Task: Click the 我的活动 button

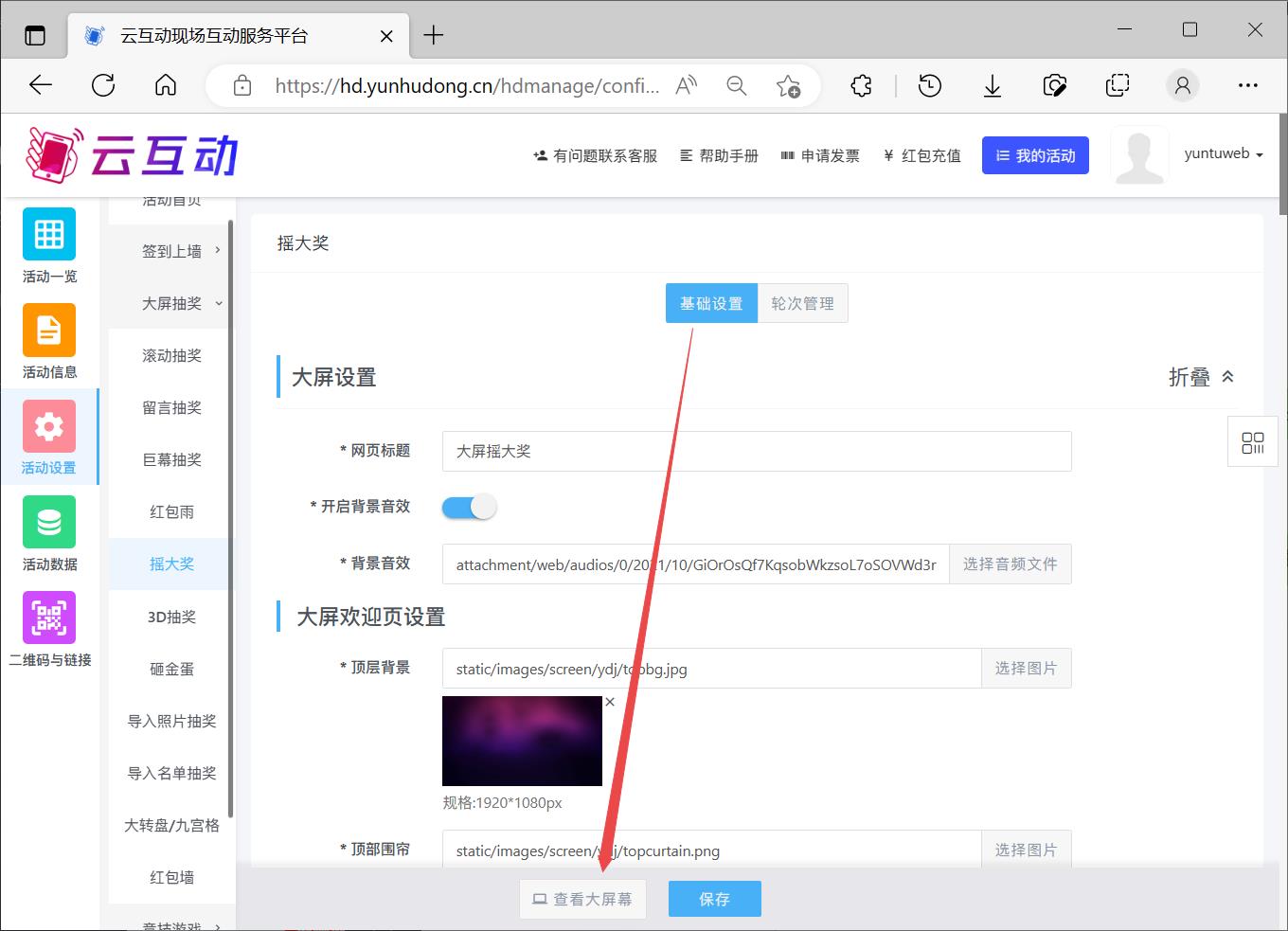Action: 1035,155
